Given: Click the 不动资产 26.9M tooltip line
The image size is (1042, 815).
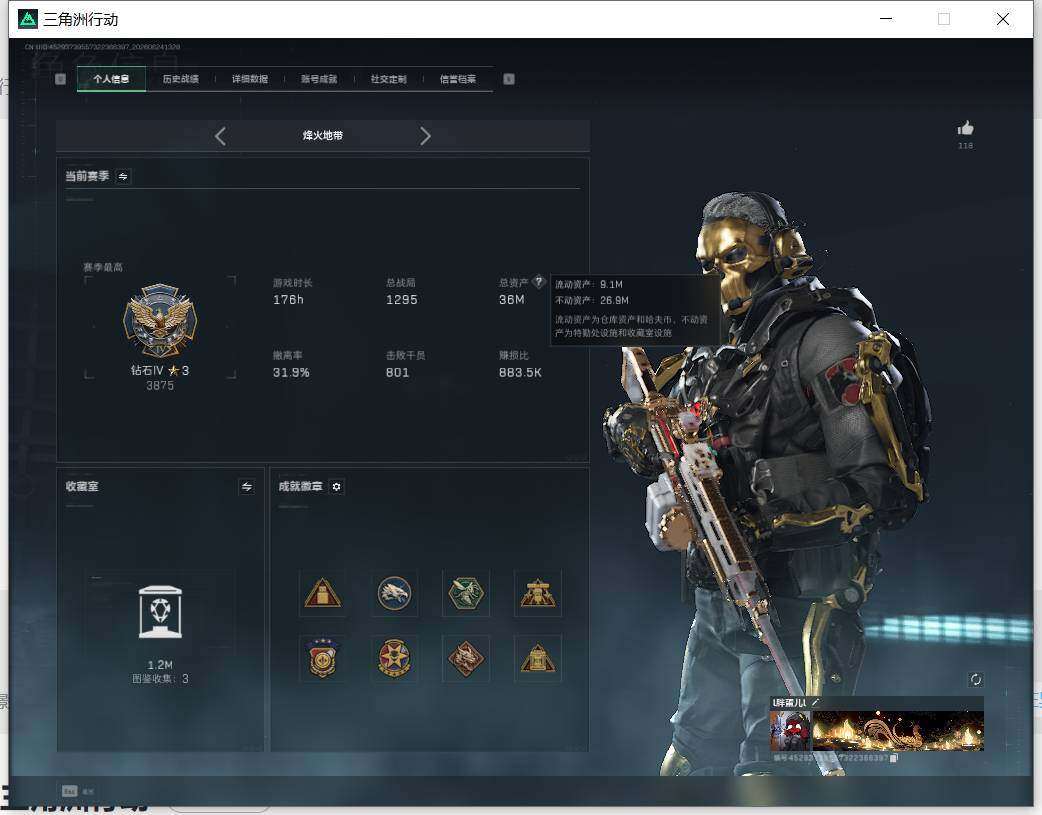Looking at the screenshot, I should click(x=591, y=300).
